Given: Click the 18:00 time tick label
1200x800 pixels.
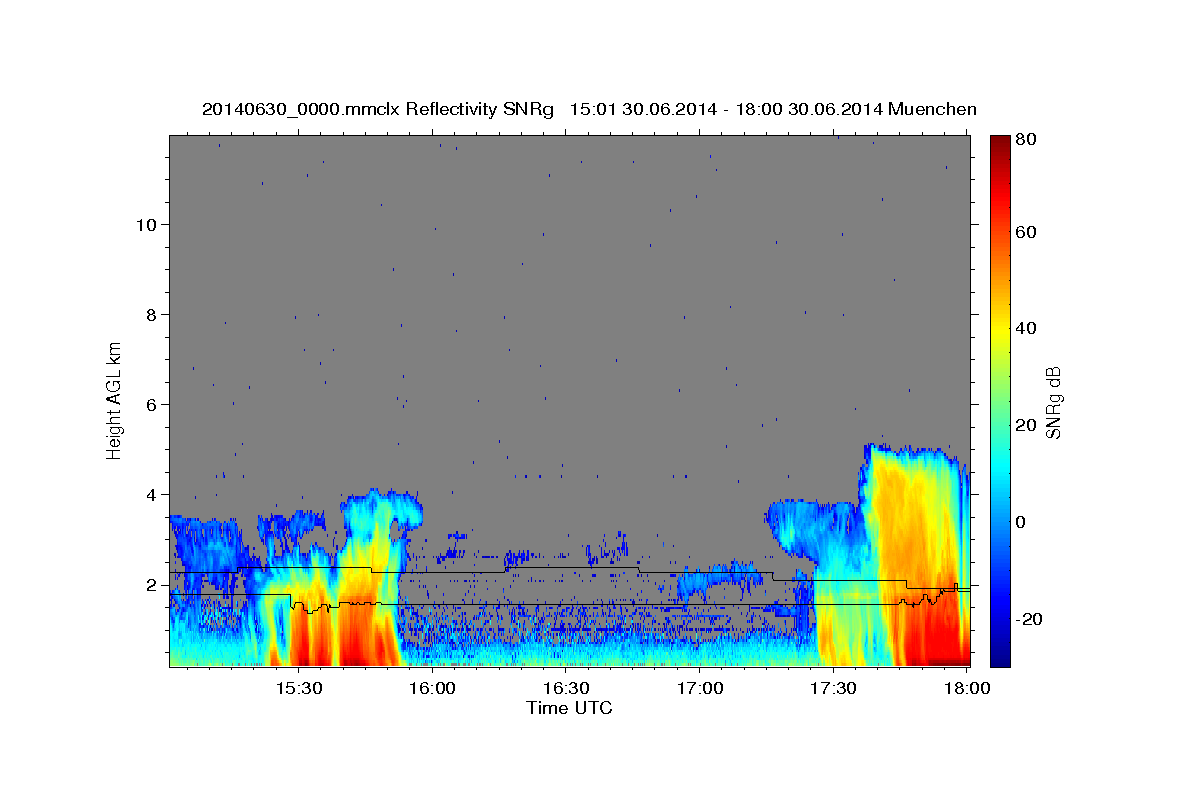Looking at the screenshot, I should [x=967, y=688].
